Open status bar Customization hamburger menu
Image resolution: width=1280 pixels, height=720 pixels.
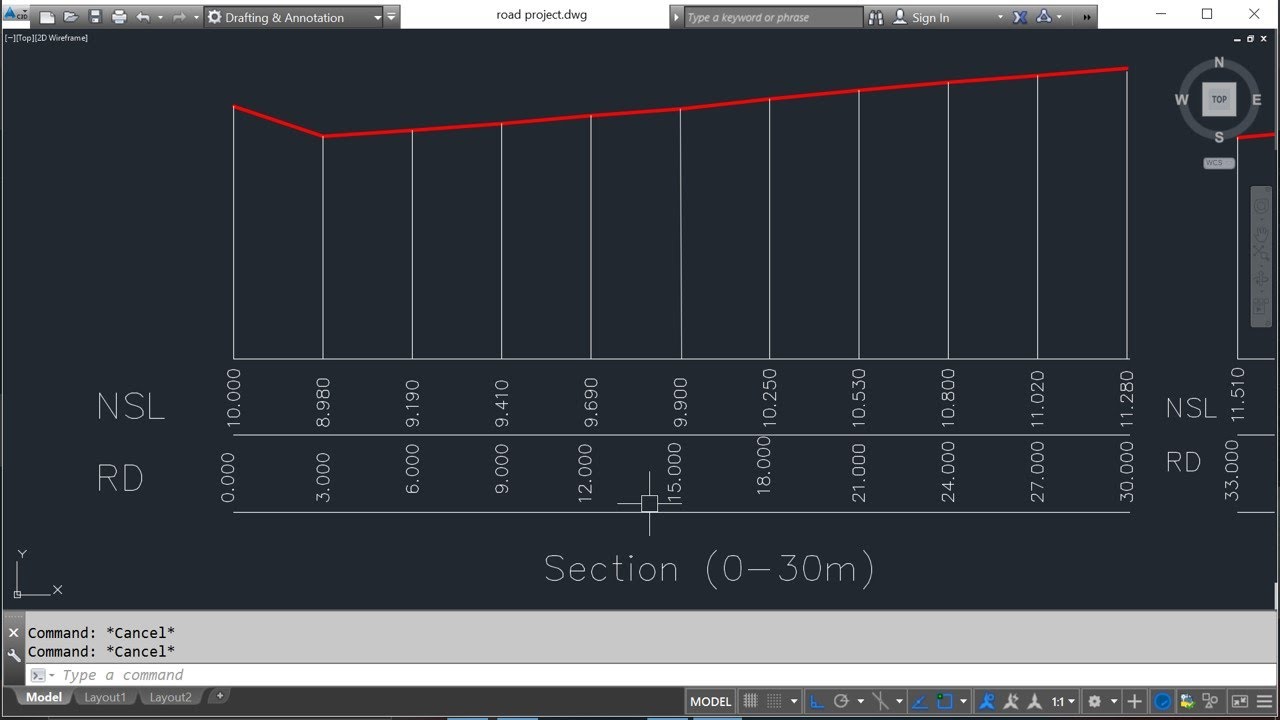tap(1264, 702)
